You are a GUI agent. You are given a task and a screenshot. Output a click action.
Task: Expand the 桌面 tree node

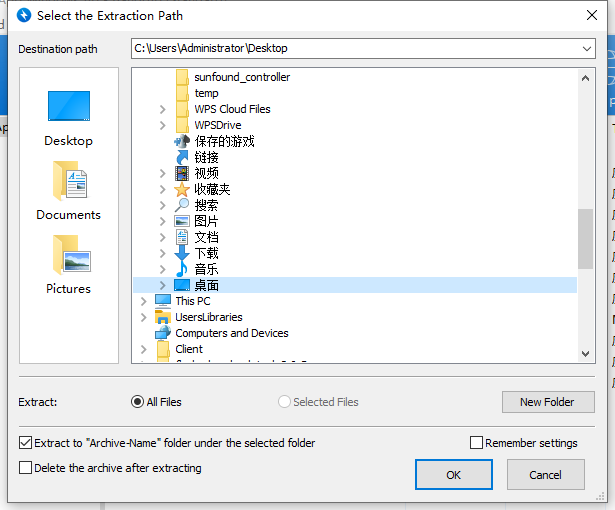(x=162, y=286)
